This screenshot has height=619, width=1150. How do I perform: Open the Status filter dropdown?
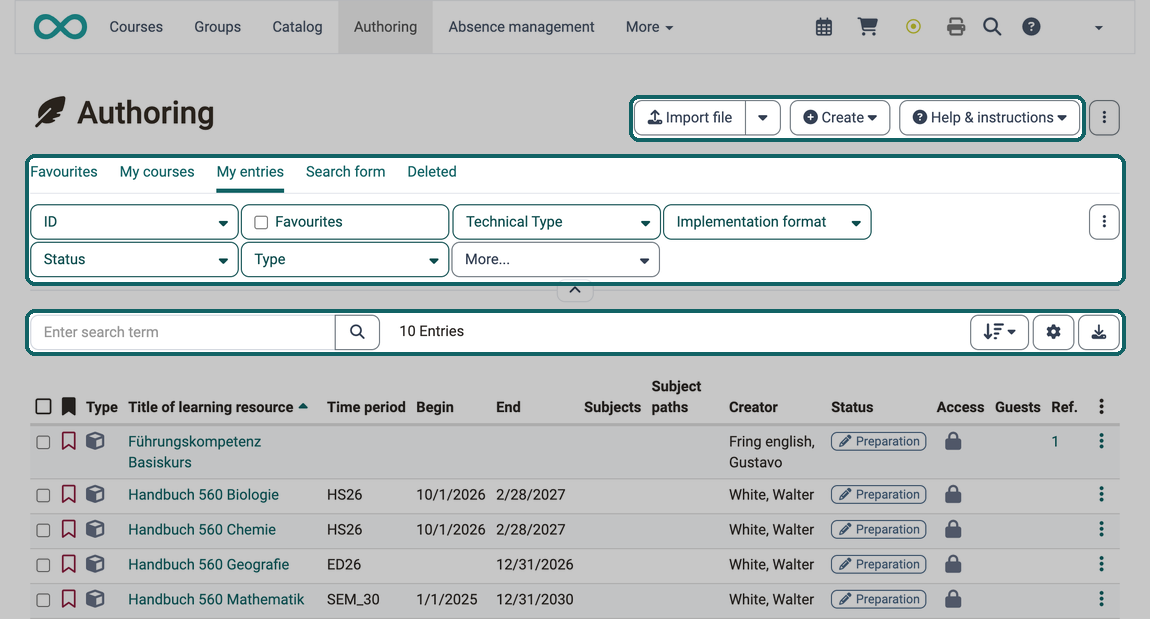coord(134,260)
